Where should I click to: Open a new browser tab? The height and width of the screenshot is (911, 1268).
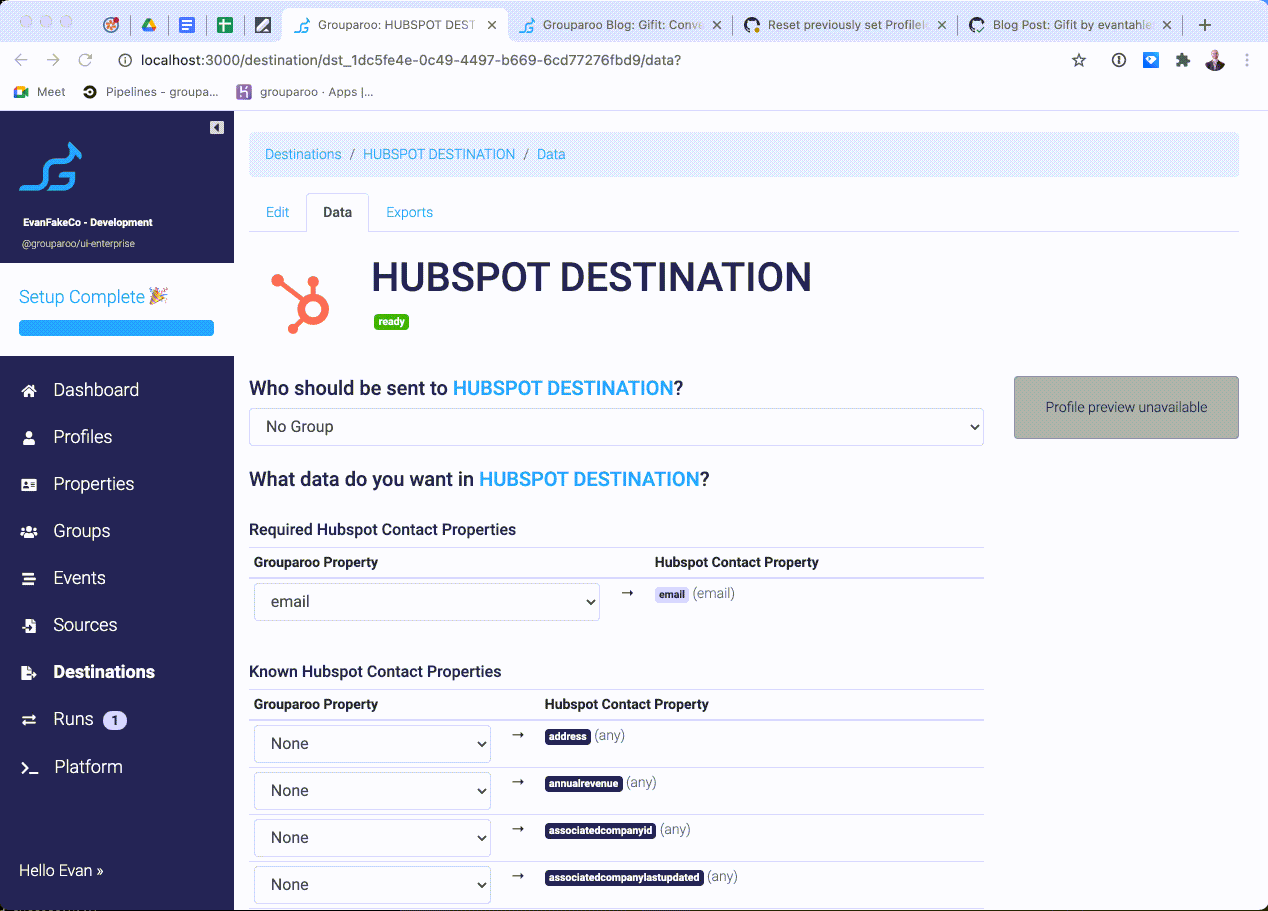coord(1205,25)
